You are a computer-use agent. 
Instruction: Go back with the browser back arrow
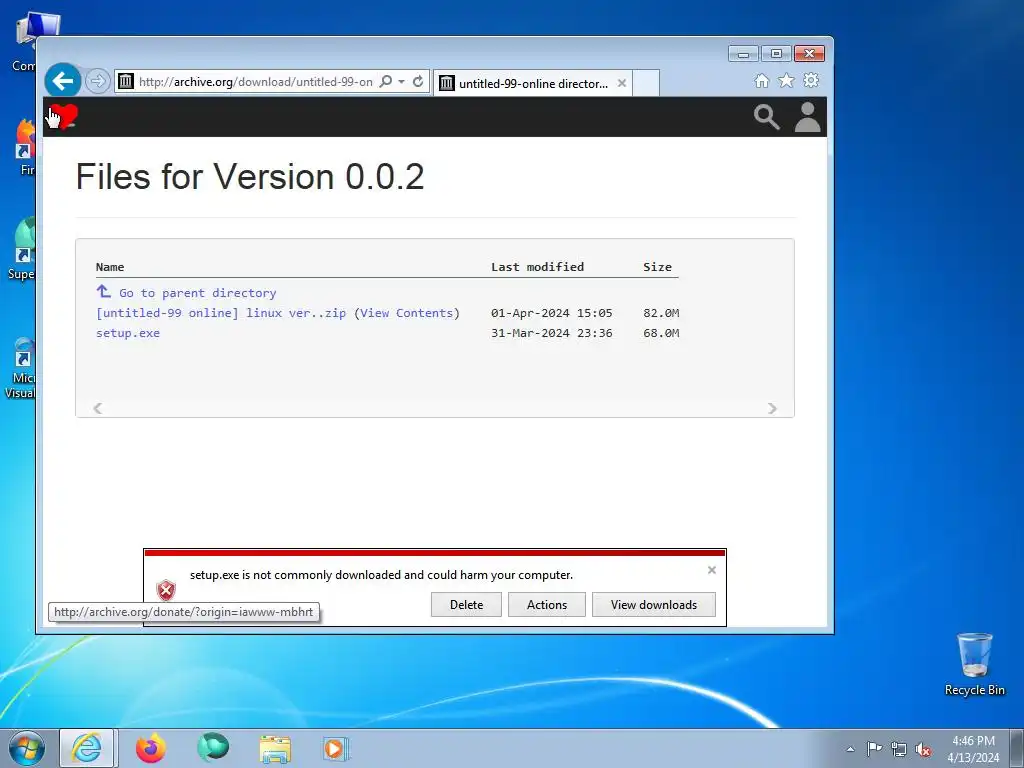[x=63, y=81]
